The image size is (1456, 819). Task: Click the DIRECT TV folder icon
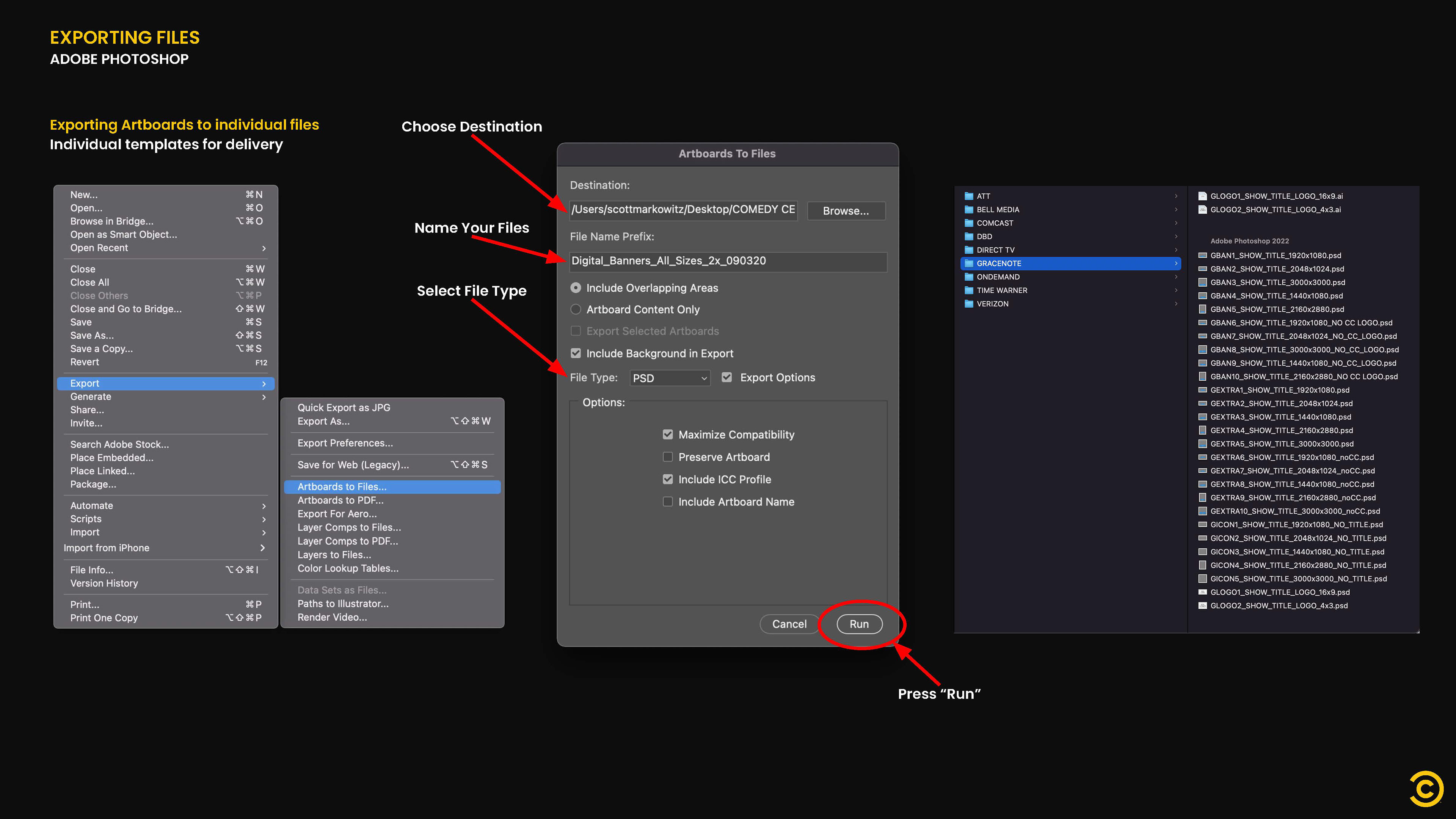pyautogui.click(x=969, y=250)
